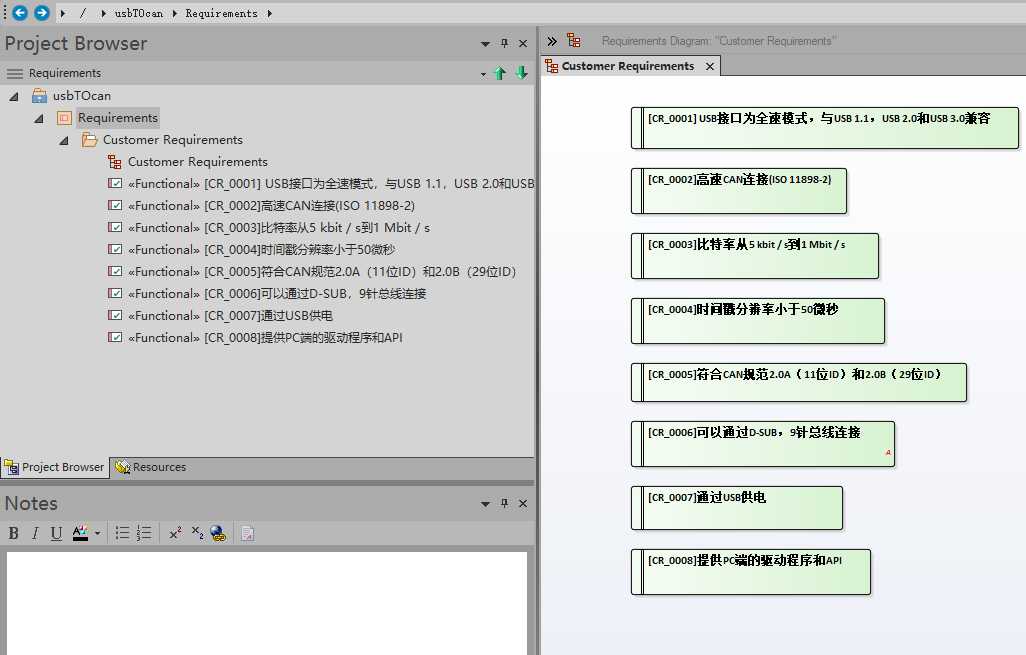Collapse the usbTOcan root node
The image size is (1026, 655).
click(x=14, y=96)
